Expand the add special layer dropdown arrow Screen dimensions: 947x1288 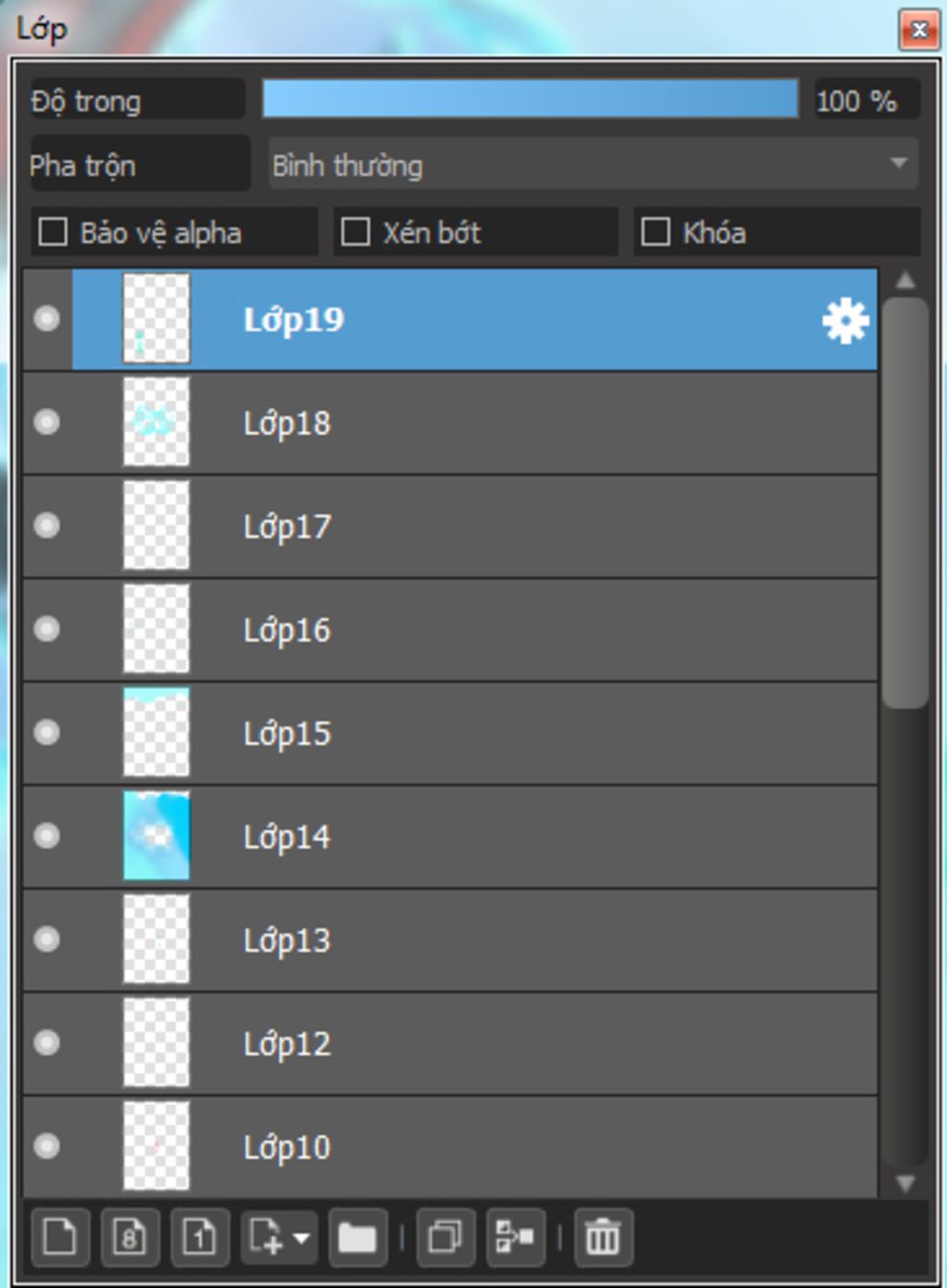[301, 1237]
